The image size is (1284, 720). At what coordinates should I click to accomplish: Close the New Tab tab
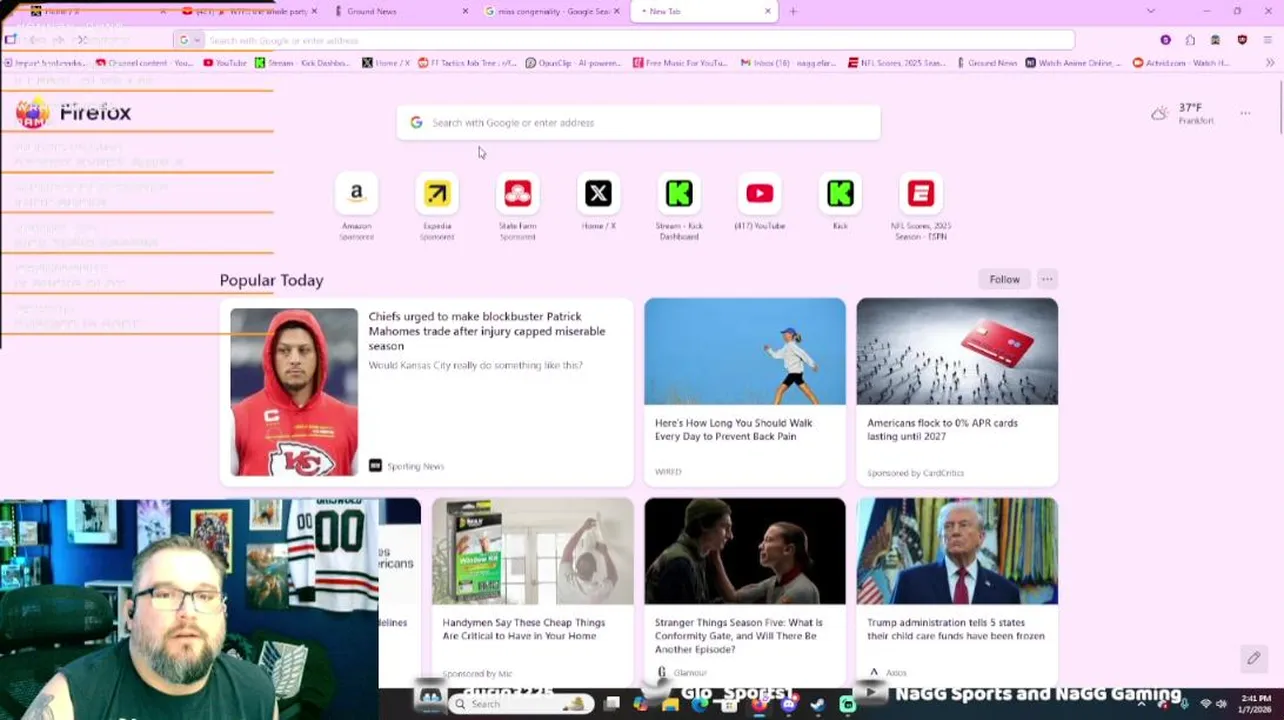point(768,11)
